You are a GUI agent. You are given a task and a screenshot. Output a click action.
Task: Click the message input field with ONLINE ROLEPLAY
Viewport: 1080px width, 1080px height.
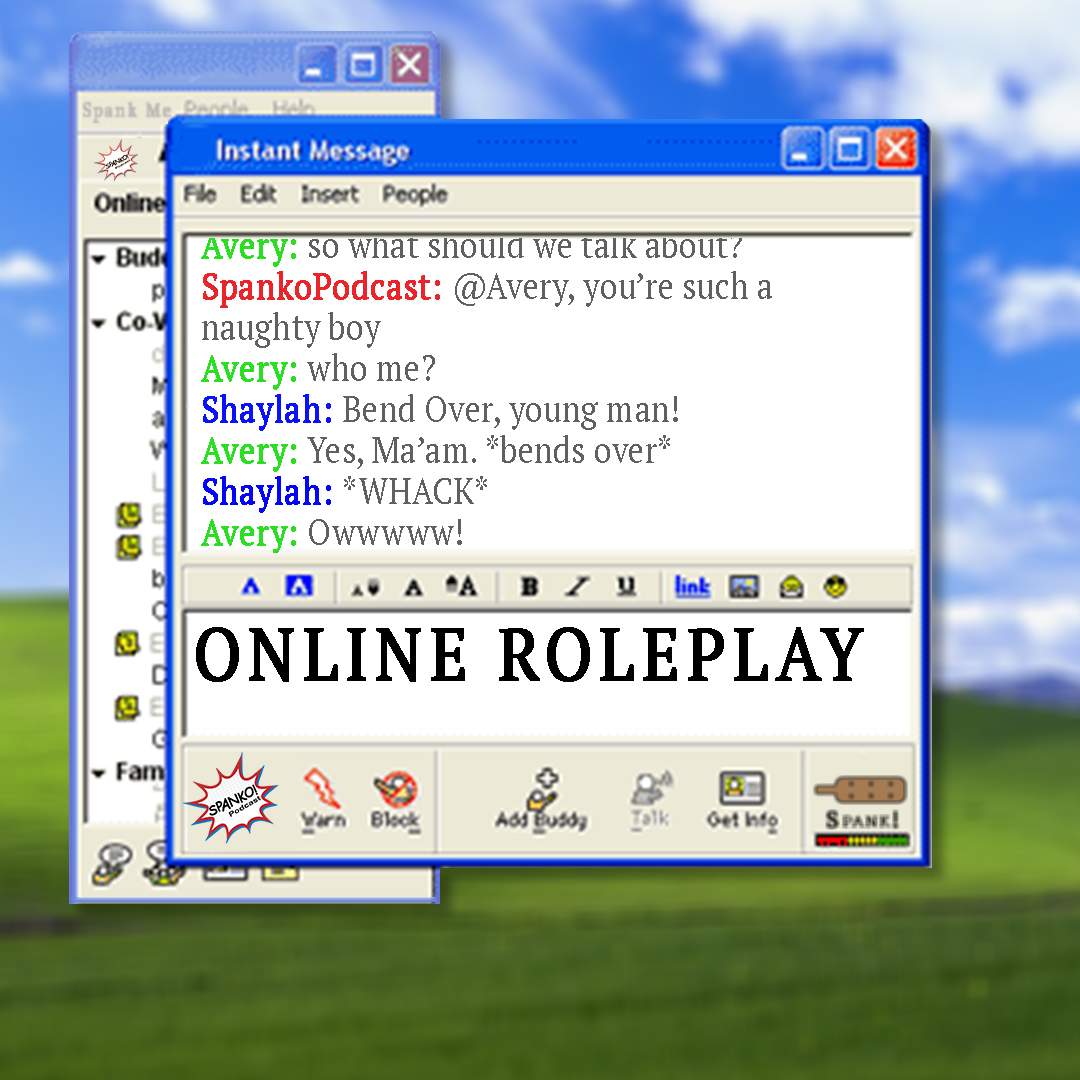(548, 674)
